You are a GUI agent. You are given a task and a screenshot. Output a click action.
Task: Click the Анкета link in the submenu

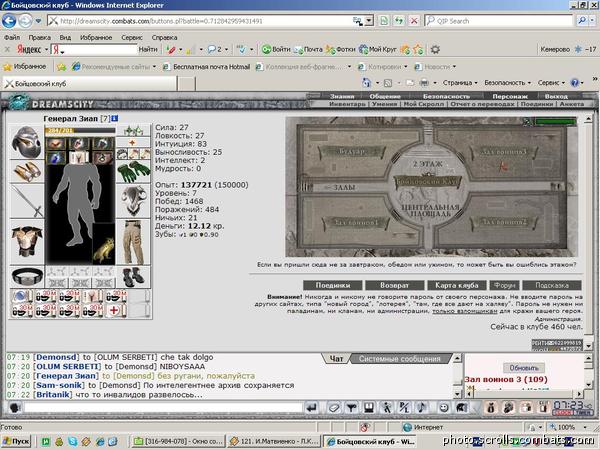[x=572, y=104]
